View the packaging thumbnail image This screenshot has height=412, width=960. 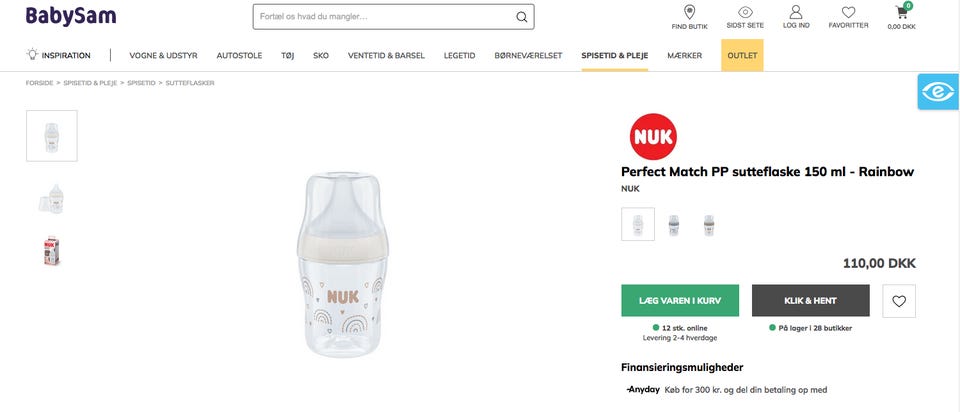(x=52, y=251)
